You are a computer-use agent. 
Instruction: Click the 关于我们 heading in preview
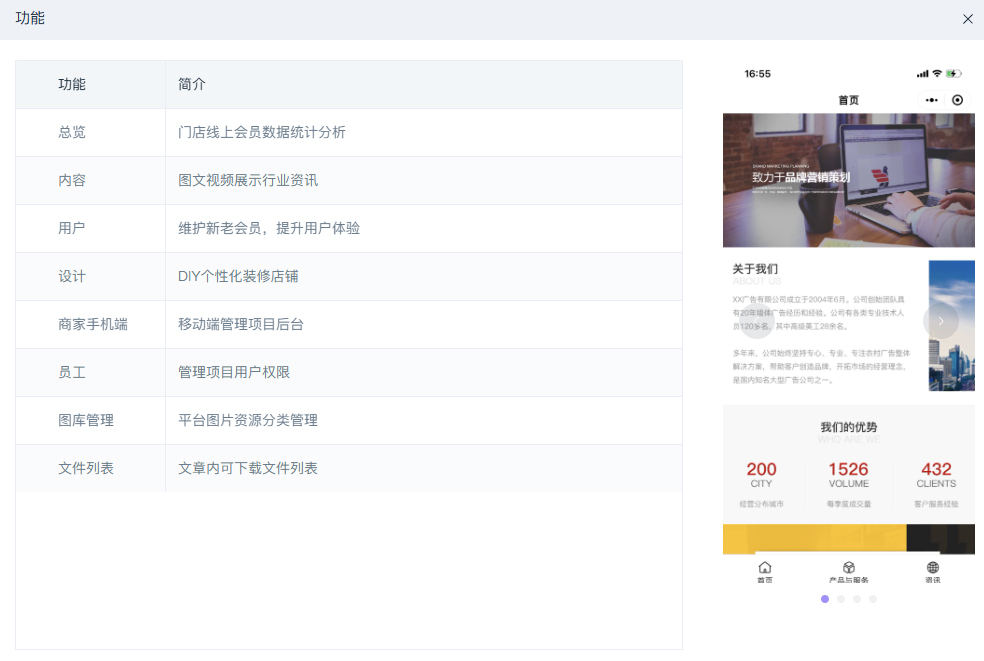pyautogui.click(x=755, y=269)
